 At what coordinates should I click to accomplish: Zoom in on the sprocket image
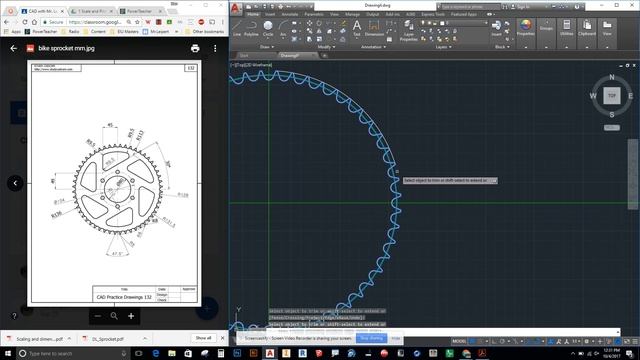click(x=131, y=316)
